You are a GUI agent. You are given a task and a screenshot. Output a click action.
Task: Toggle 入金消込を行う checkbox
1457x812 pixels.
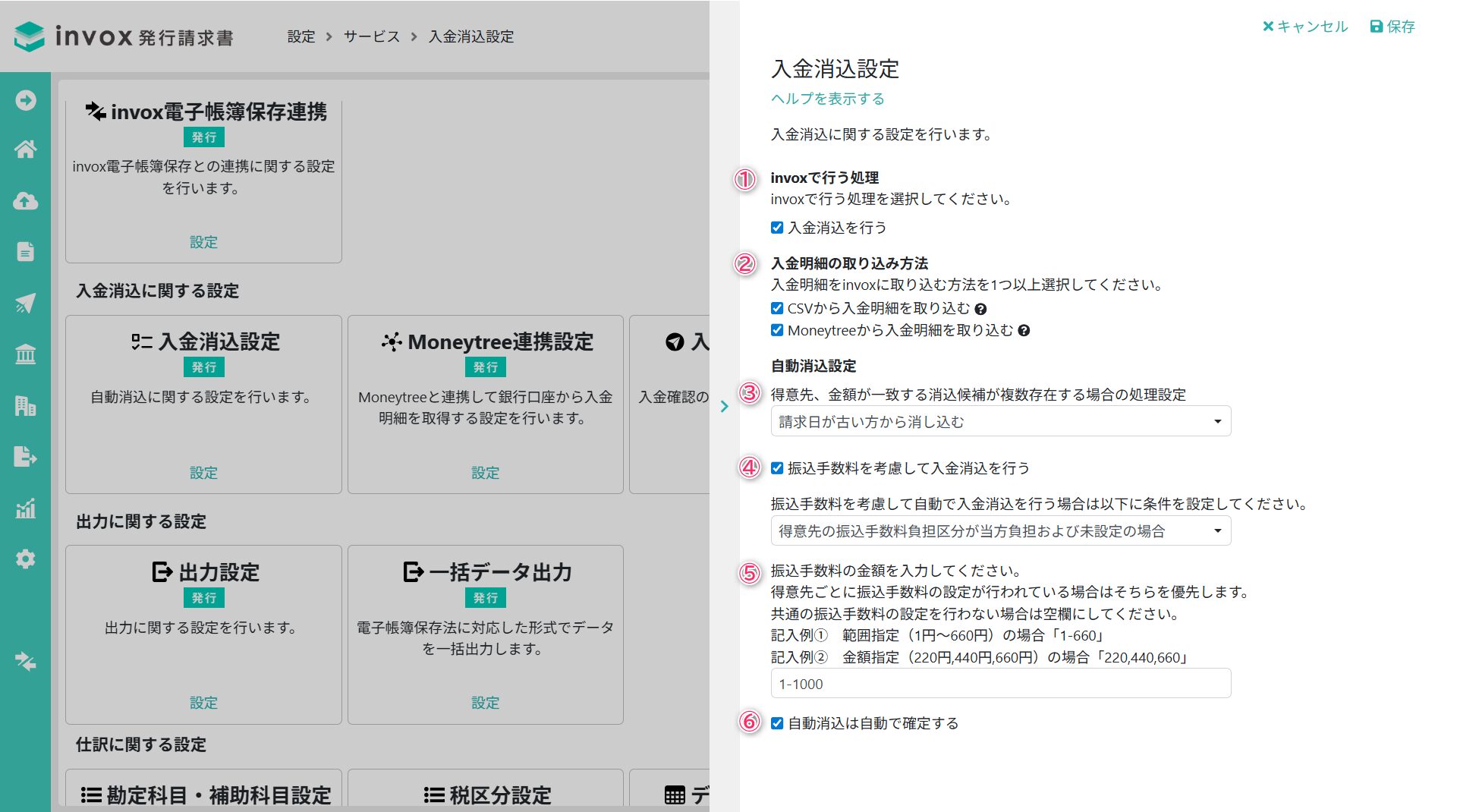click(x=777, y=228)
